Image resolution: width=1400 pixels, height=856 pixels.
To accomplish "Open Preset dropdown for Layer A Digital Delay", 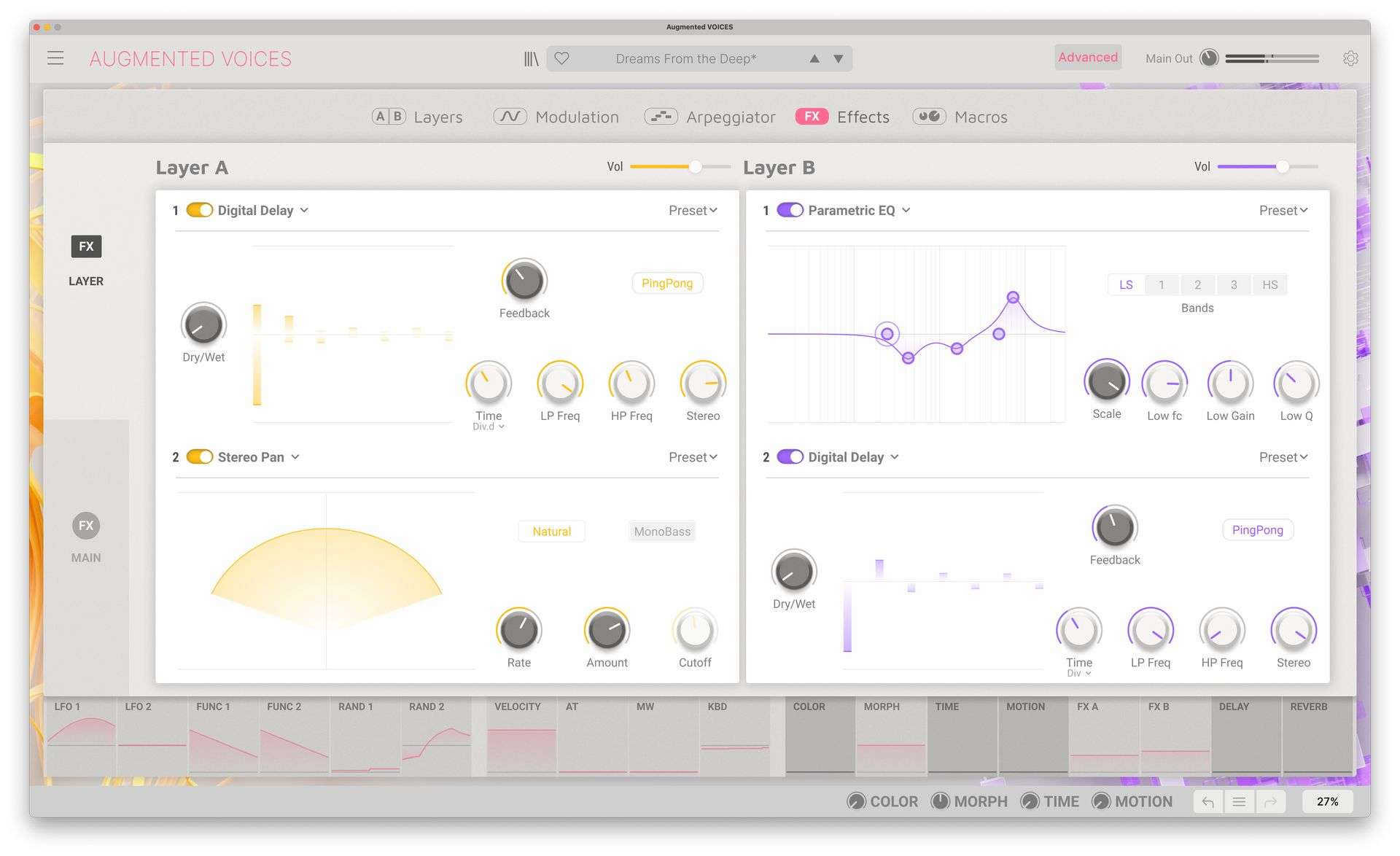I will click(x=693, y=210).
